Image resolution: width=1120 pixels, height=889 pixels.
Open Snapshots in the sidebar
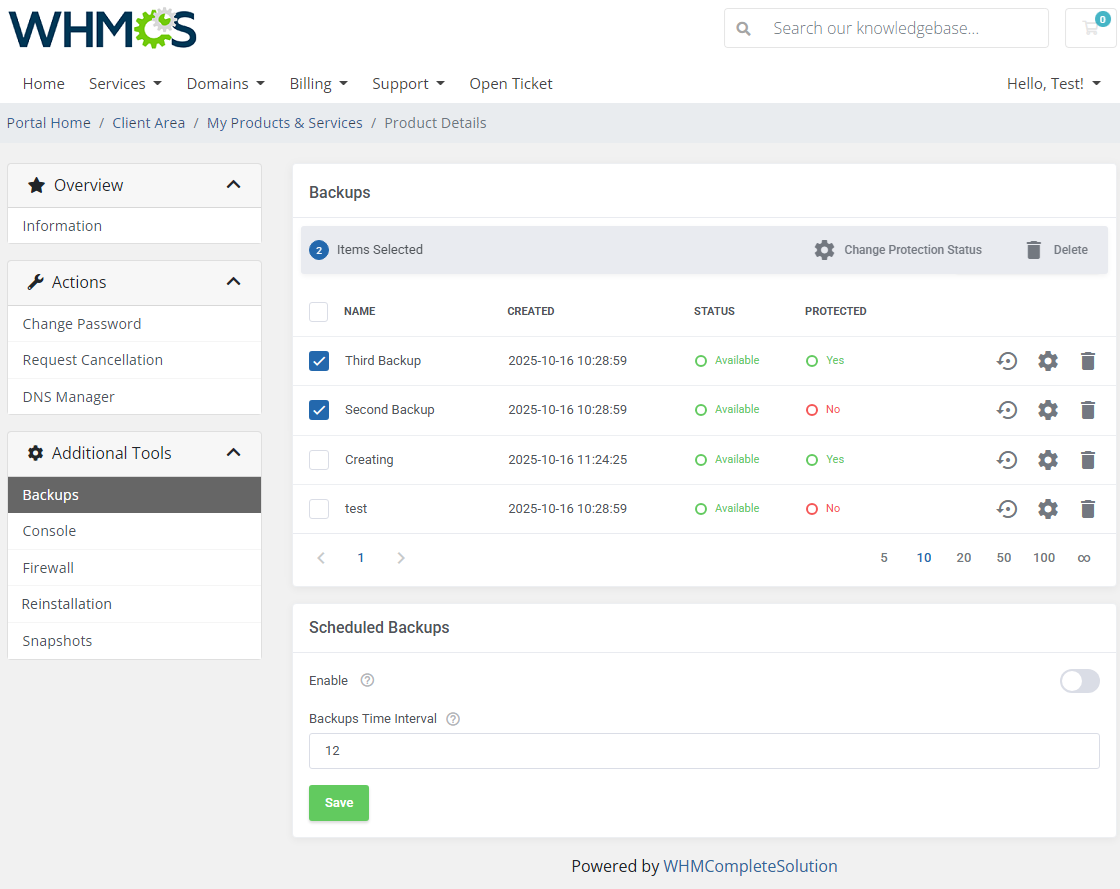[x=57, y=641]
